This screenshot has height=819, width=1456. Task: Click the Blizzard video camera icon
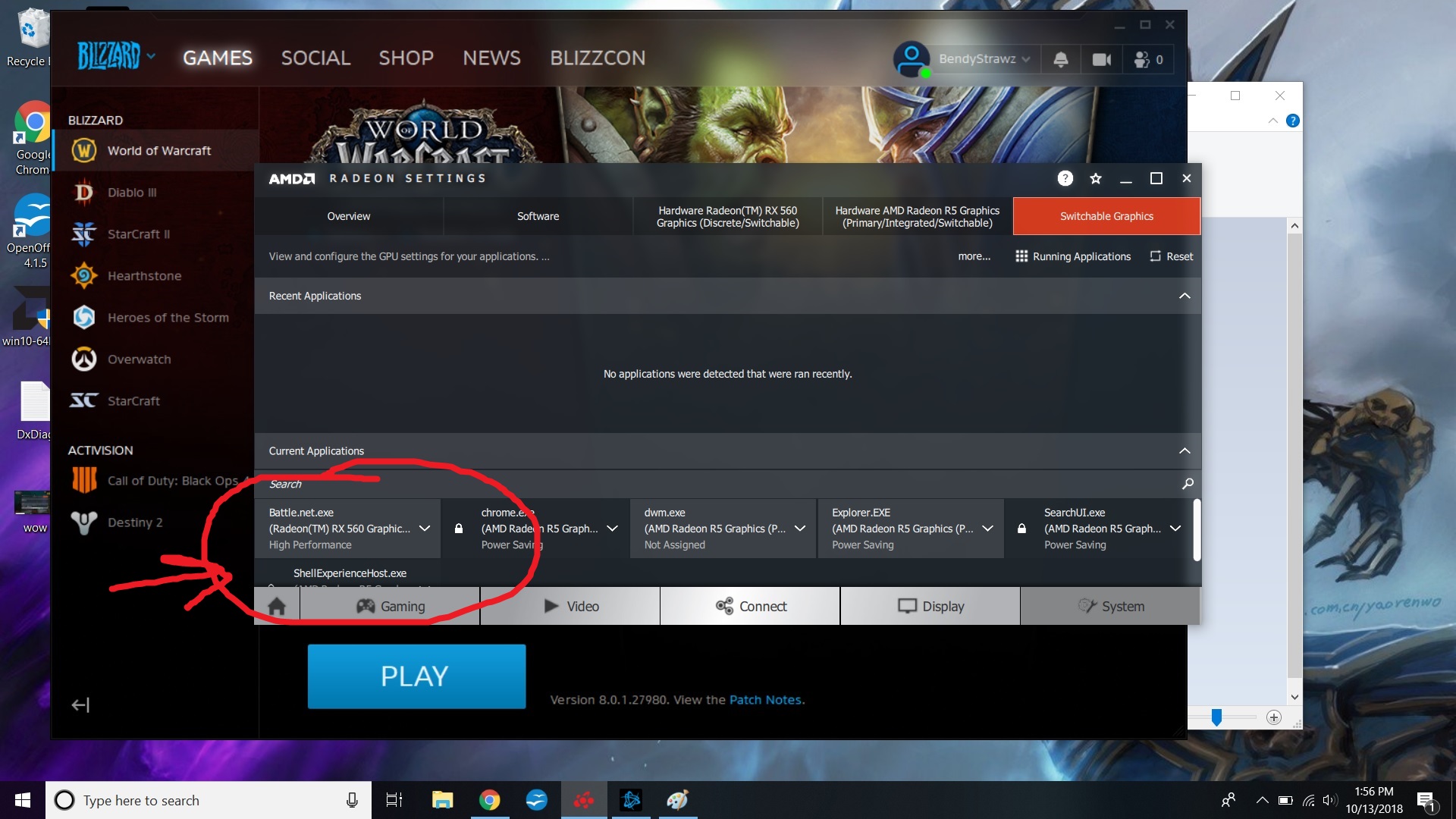click(x=1102, y=59)
